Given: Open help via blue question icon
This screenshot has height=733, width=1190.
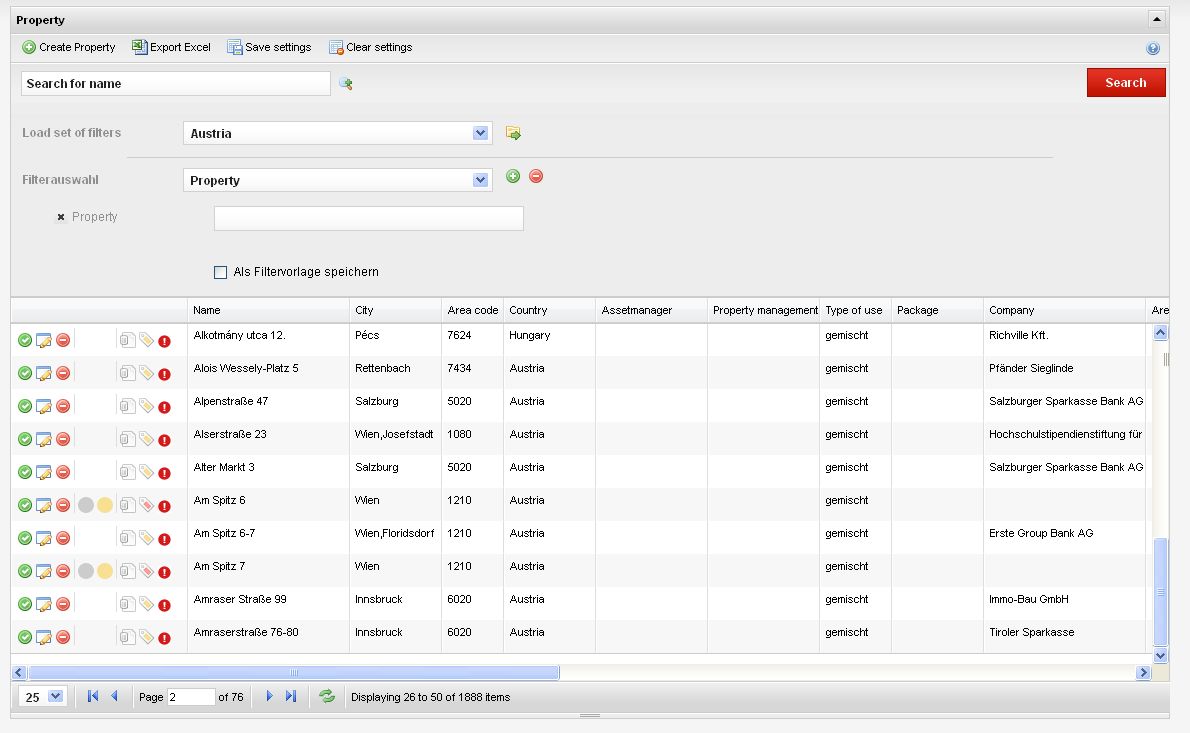Looking at the screenshot, I should click(x=1153, y=48).
